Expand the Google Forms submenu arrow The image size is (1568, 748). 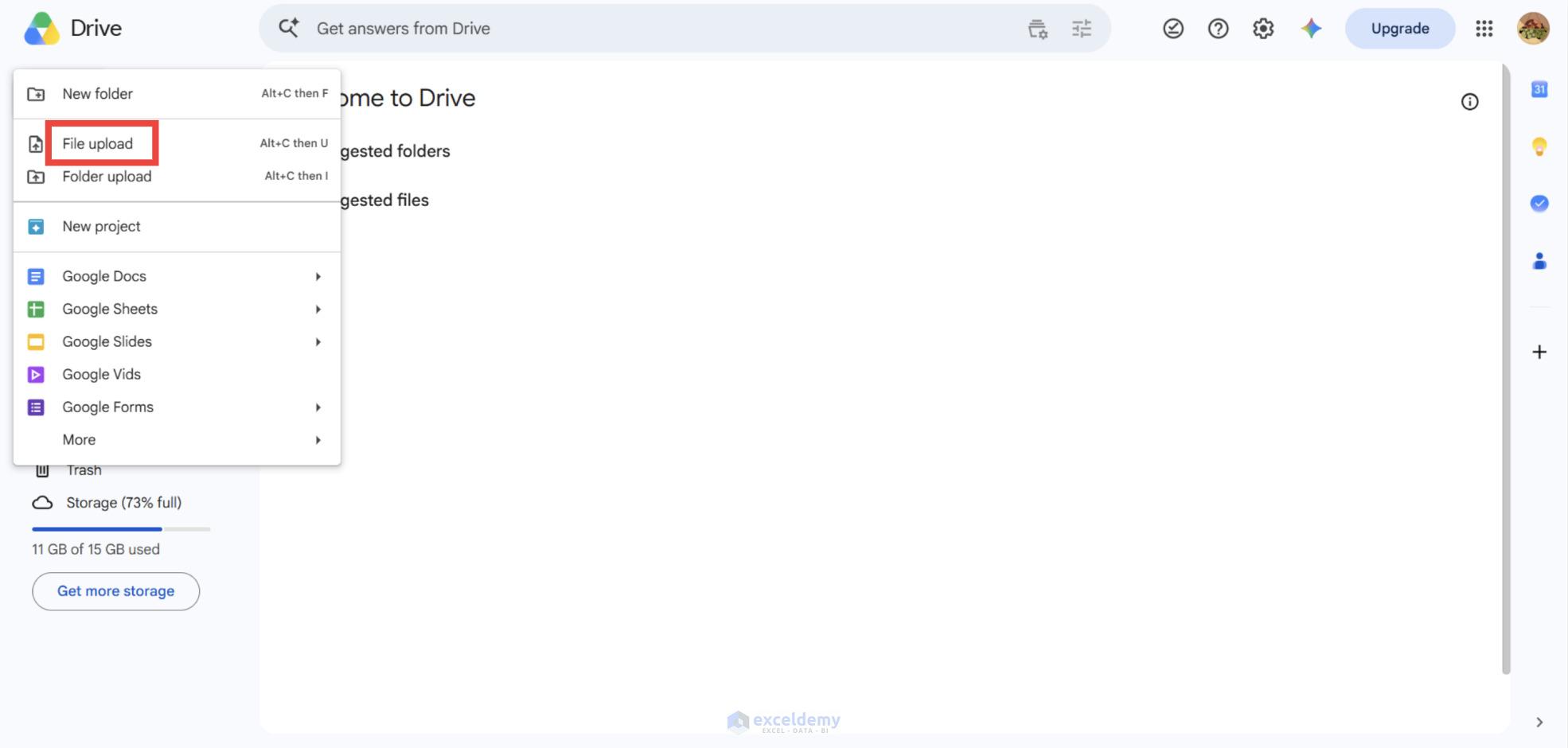(x=318, y=407)
